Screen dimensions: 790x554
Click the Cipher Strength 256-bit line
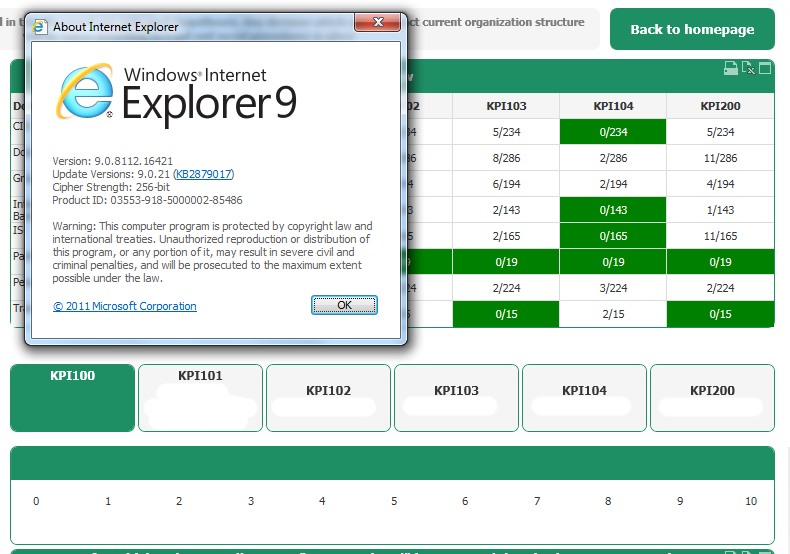(111, 187)
